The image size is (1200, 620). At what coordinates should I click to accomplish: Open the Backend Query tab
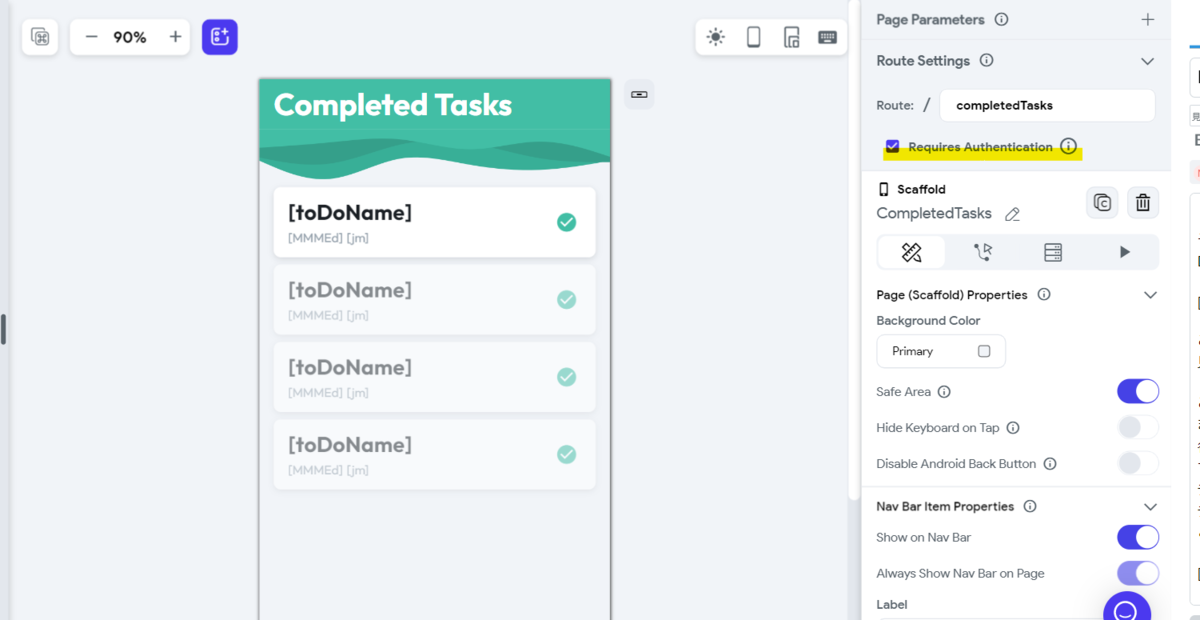1053,252
